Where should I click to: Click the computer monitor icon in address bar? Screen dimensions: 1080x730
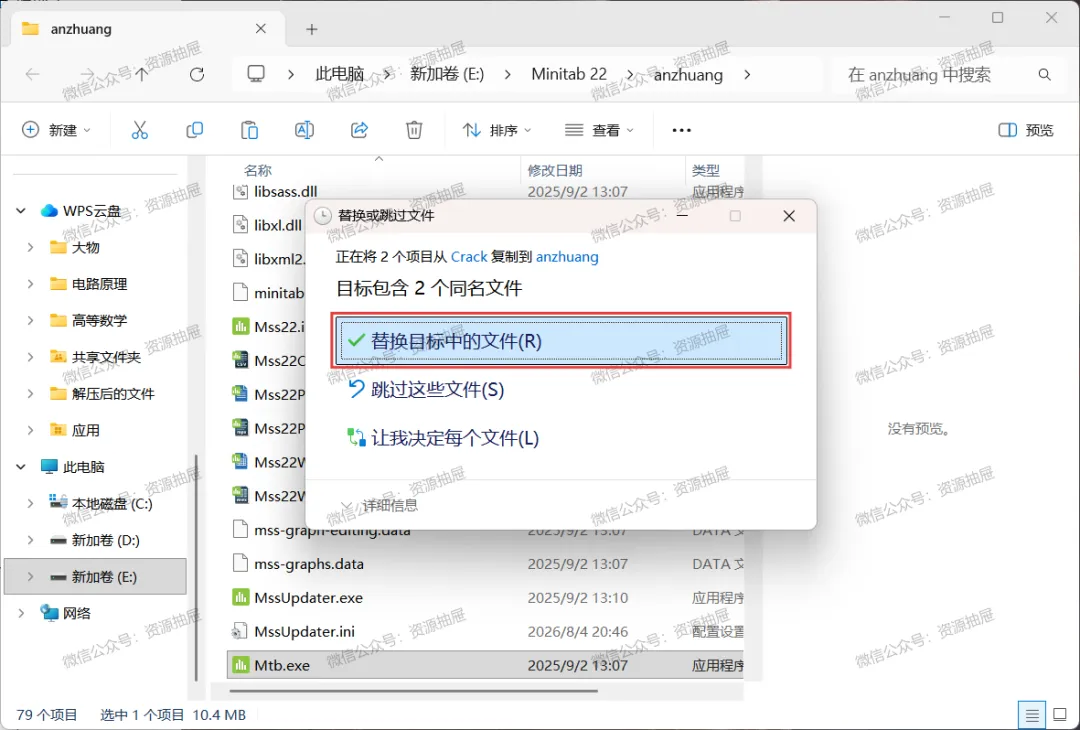click(256, 74)
